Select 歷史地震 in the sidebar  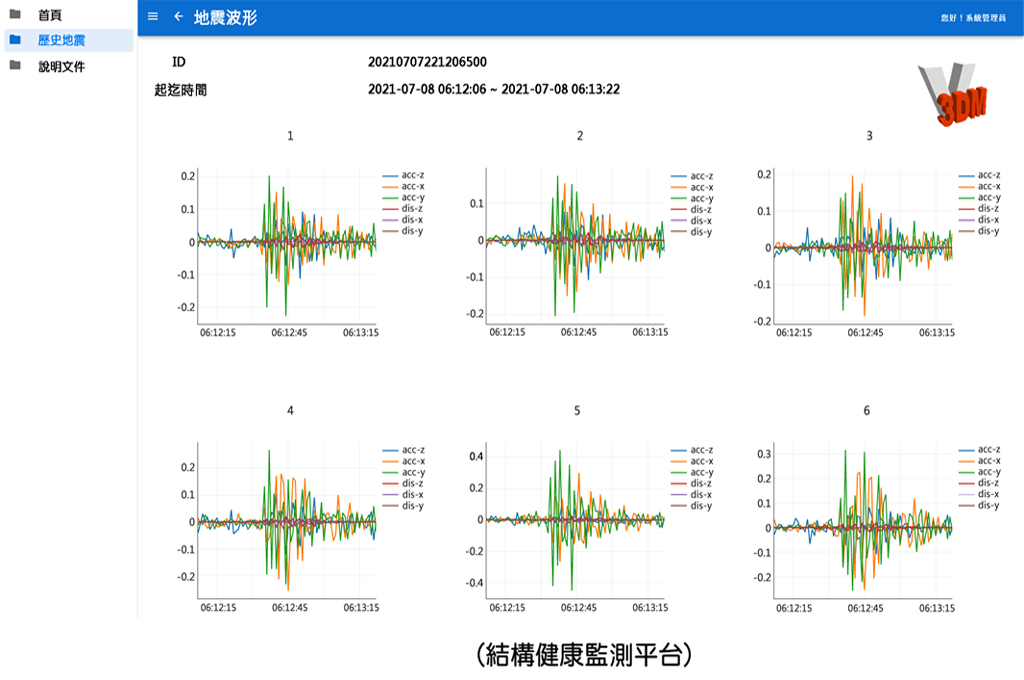point(61,40)
